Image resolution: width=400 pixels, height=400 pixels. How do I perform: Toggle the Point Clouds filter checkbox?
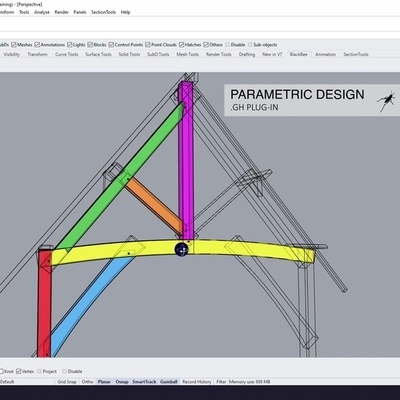pos(148,45)
